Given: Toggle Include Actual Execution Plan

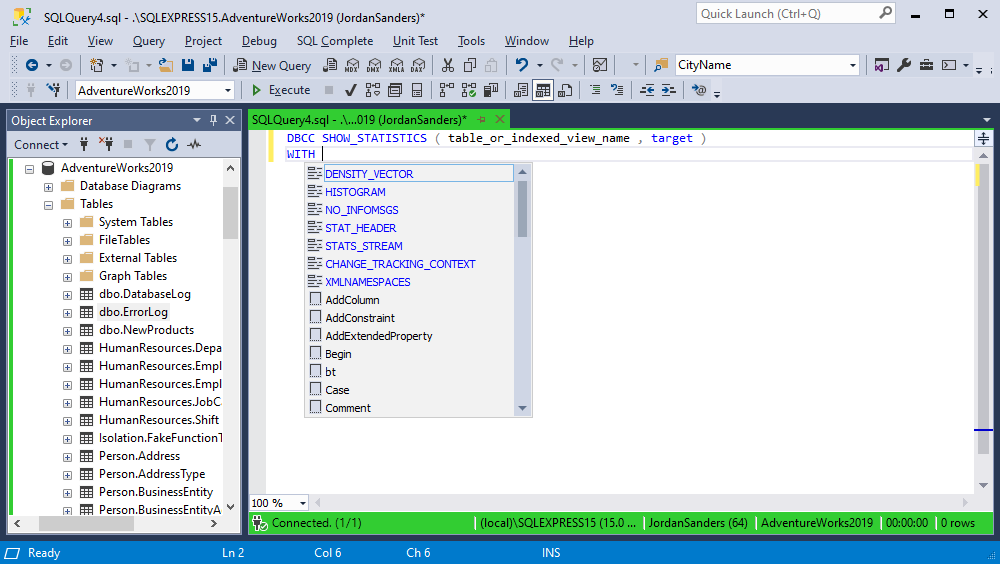Looking at the screenshot, I should click(x=446, y=91).
